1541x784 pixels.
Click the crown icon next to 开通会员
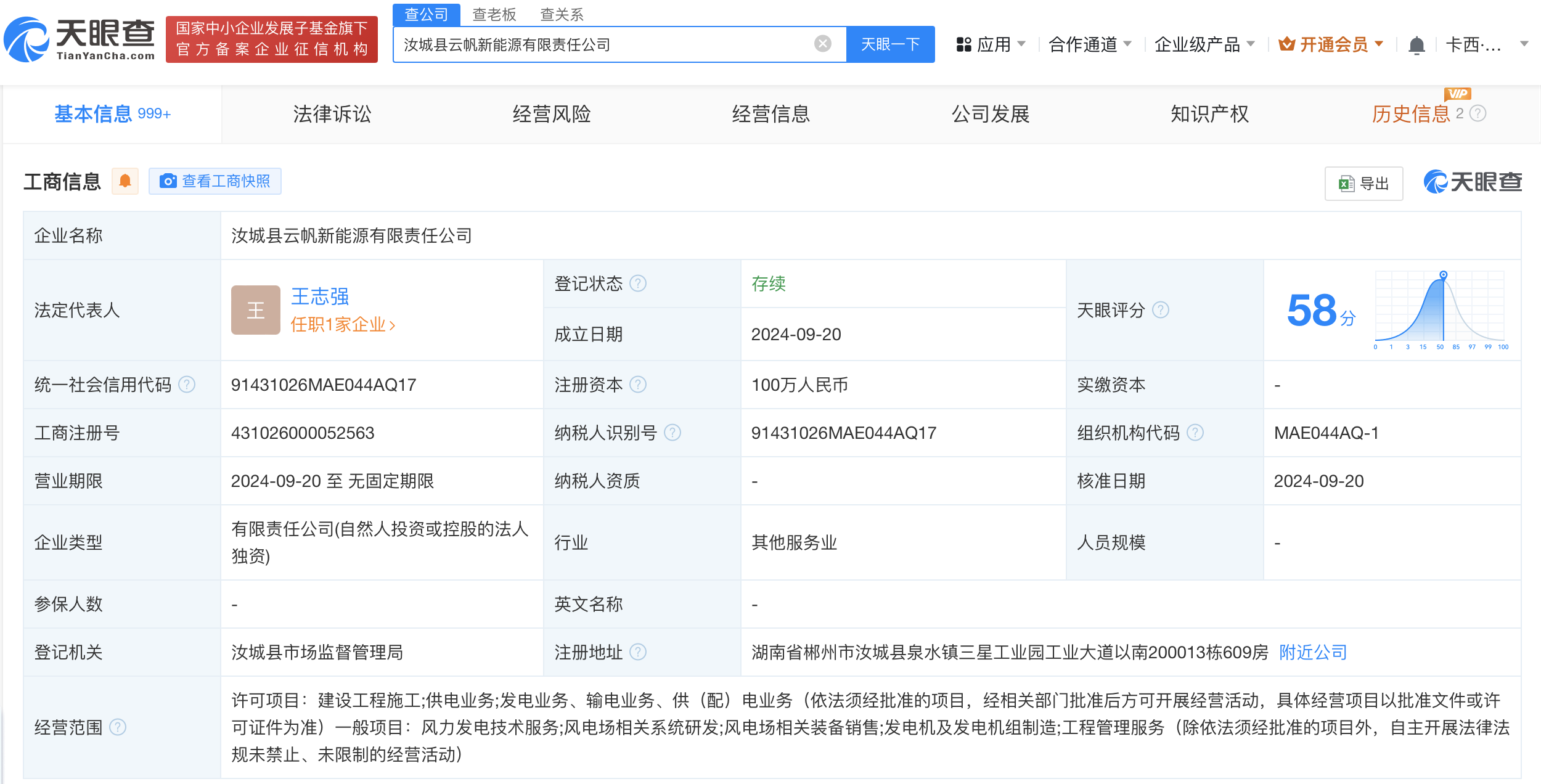1286,44
